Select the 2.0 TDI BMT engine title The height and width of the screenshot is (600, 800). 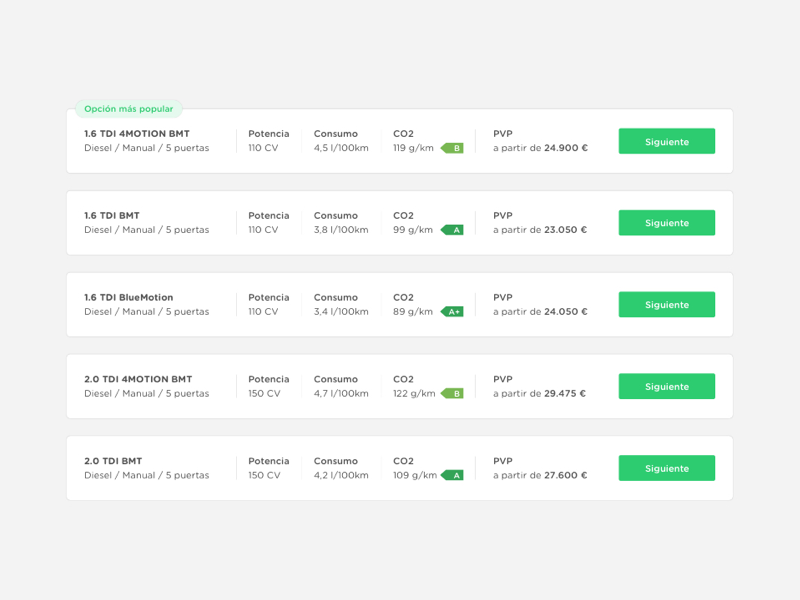tap(113, 461)
